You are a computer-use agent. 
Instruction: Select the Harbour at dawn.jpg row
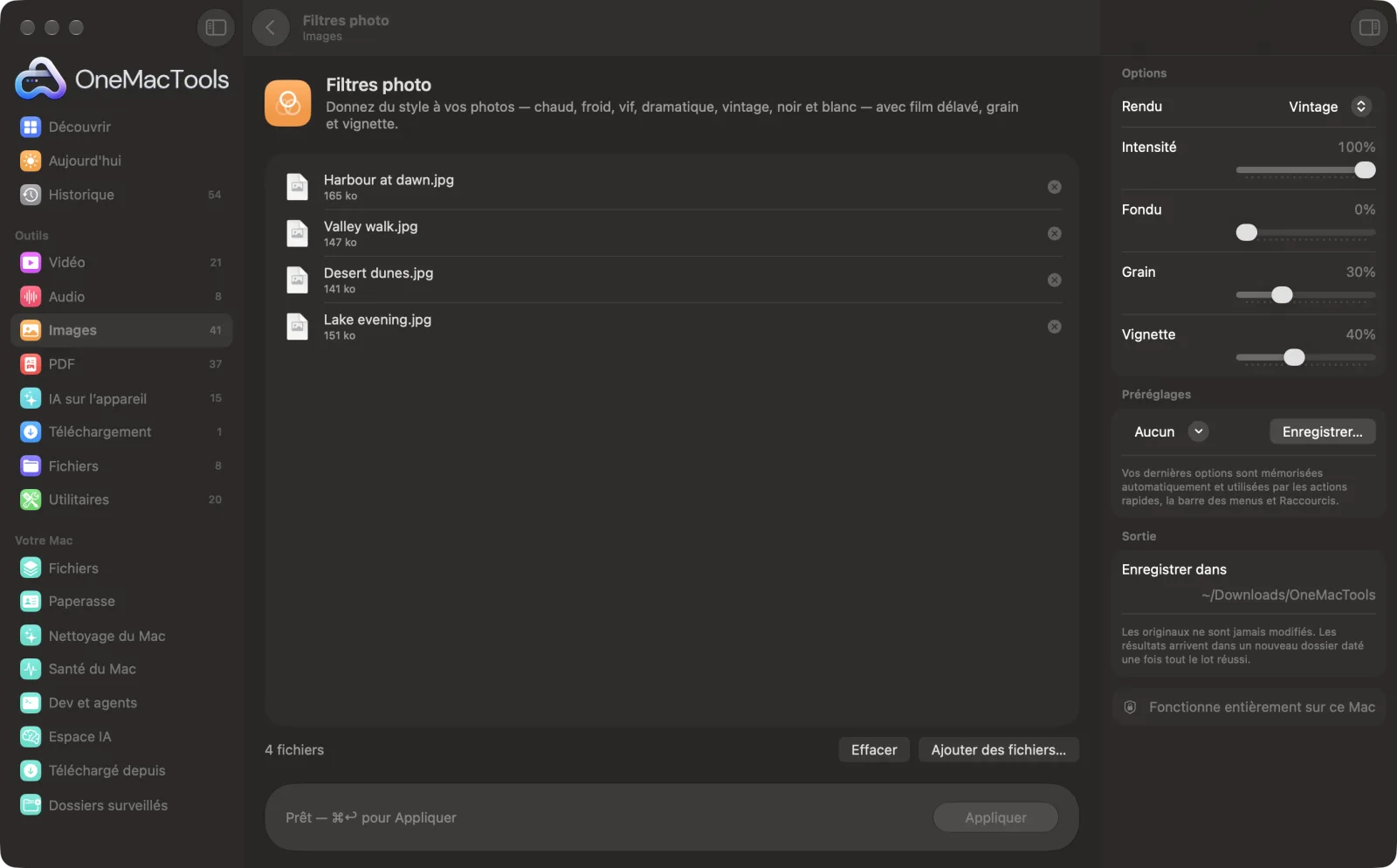coord(671,187)
